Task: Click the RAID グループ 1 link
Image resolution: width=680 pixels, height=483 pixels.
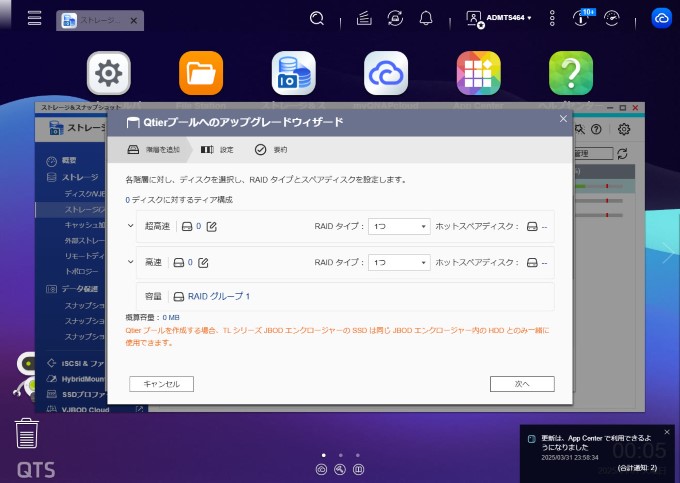Action: (219, 296)
